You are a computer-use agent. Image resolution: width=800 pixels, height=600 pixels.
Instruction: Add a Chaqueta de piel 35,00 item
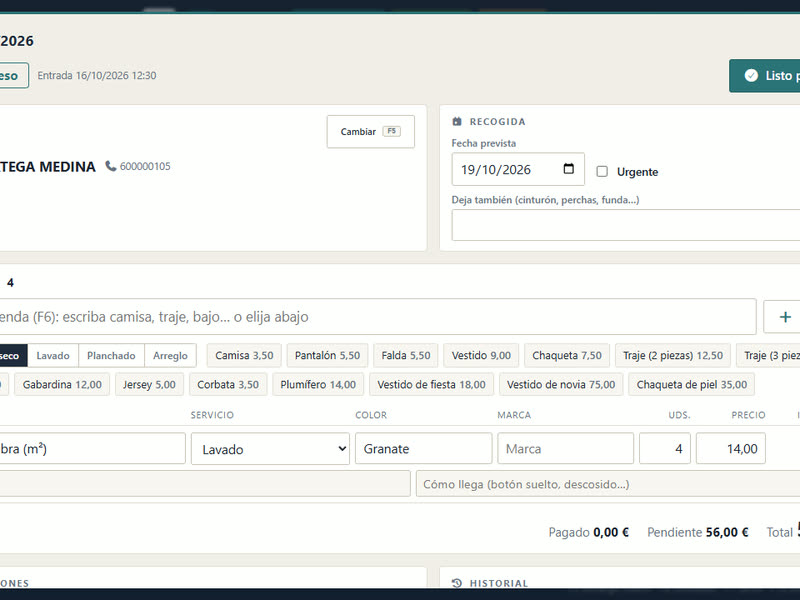point(692,385)
